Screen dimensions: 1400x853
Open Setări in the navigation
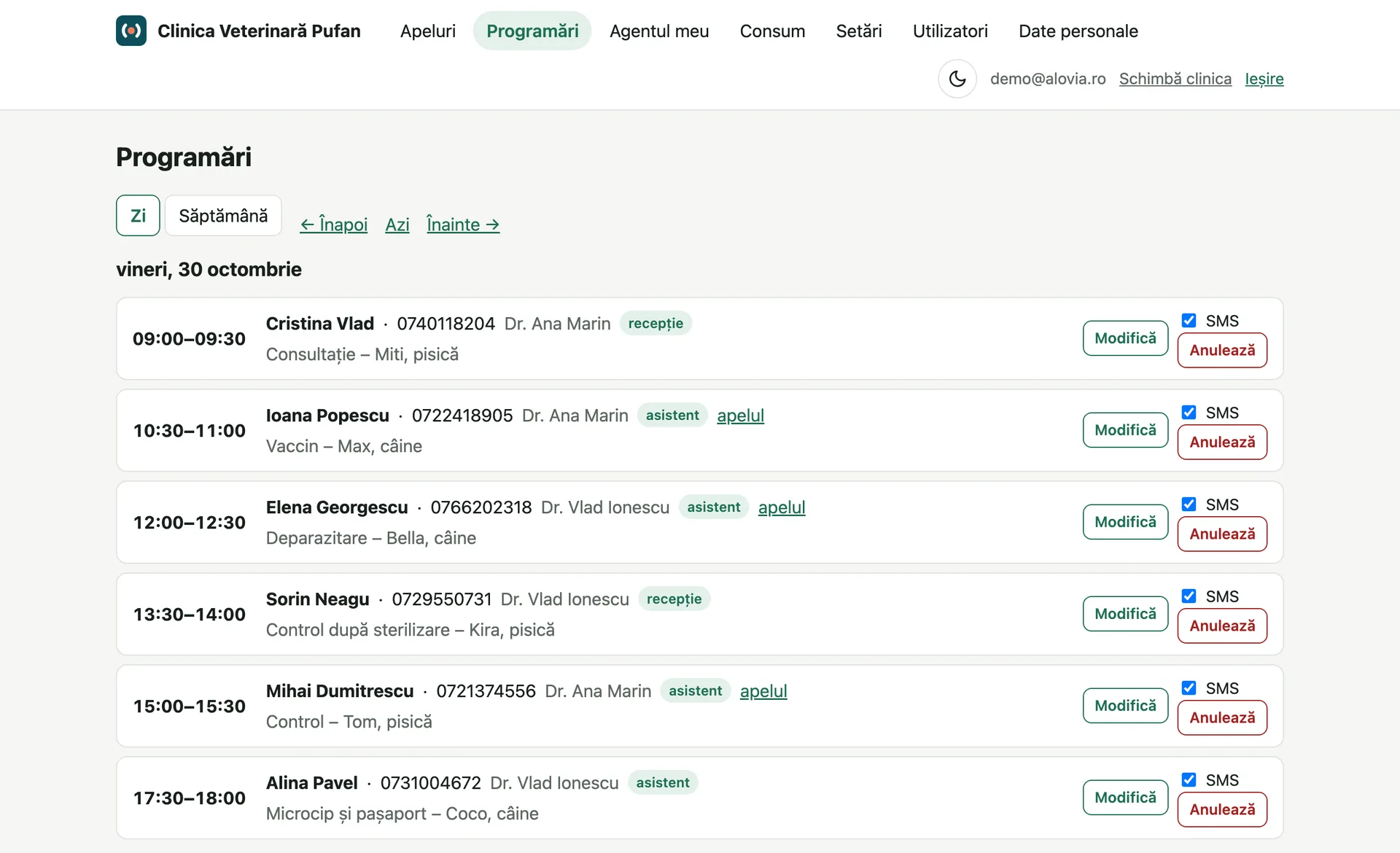[859, 31]
